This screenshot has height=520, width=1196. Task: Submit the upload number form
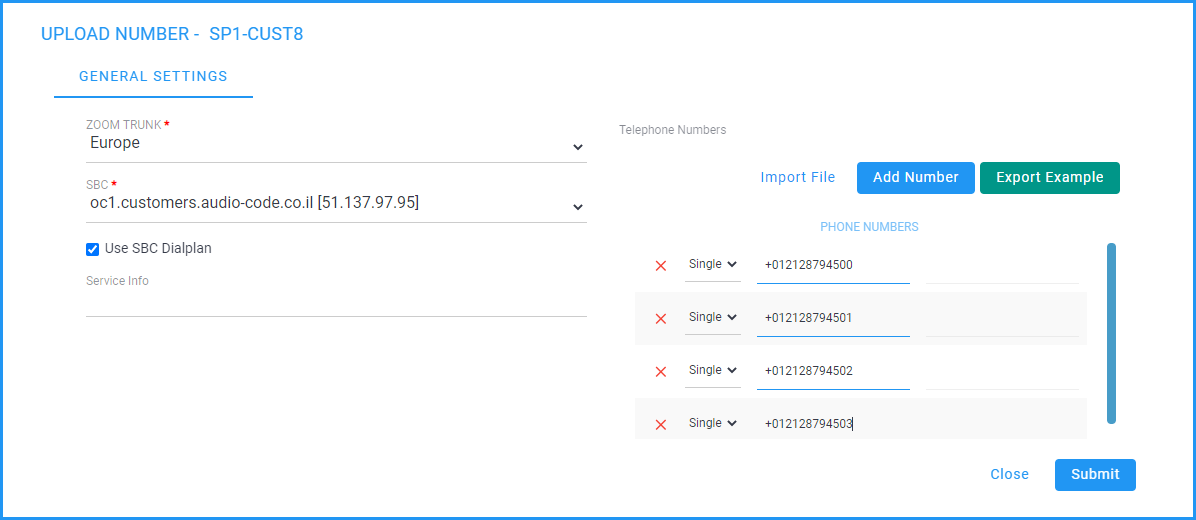[x=1095, y=474]
